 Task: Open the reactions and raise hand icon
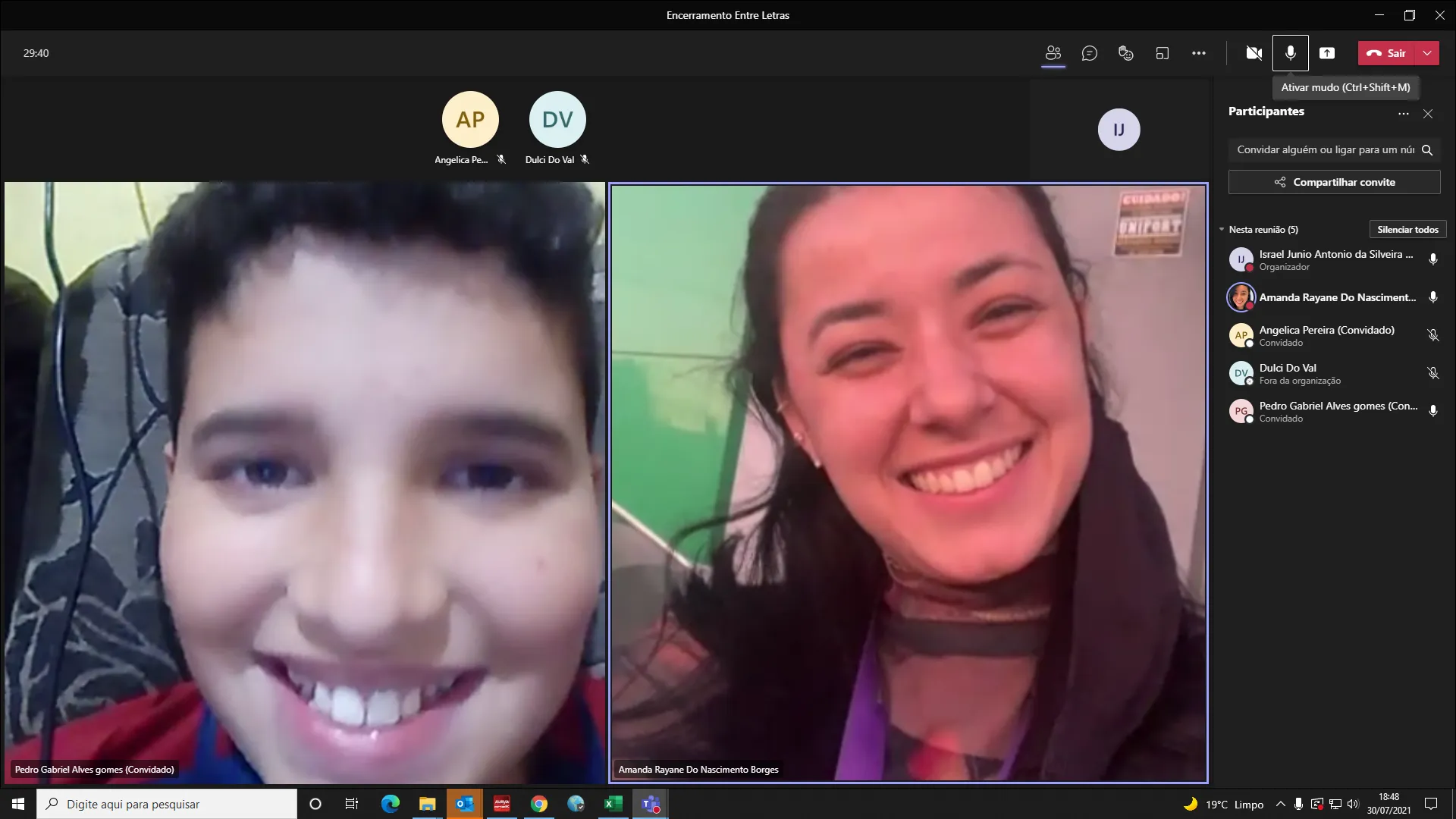click(x=1125, y=53)
